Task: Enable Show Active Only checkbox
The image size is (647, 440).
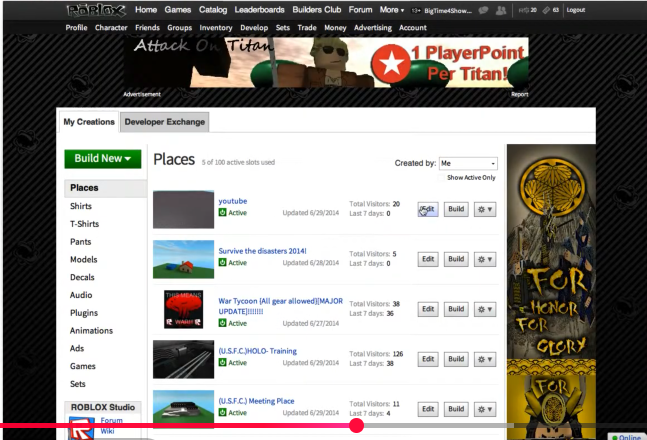Action: click(442, 177)
